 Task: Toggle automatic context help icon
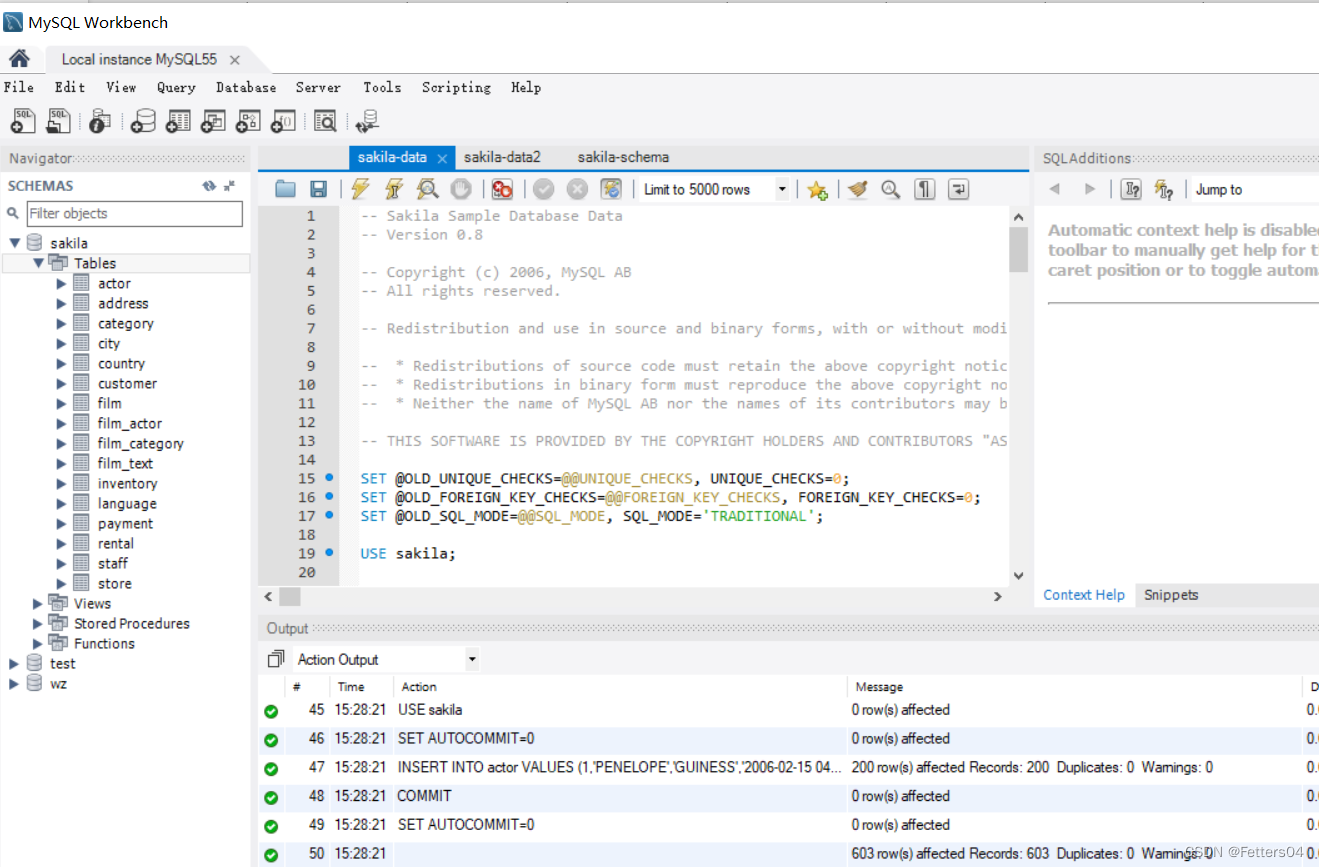1131,189
